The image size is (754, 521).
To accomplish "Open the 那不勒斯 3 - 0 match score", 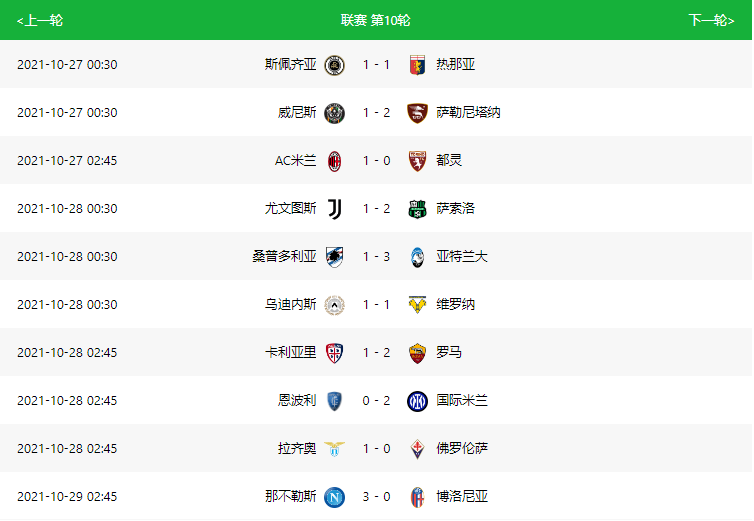I will (377, 496).
